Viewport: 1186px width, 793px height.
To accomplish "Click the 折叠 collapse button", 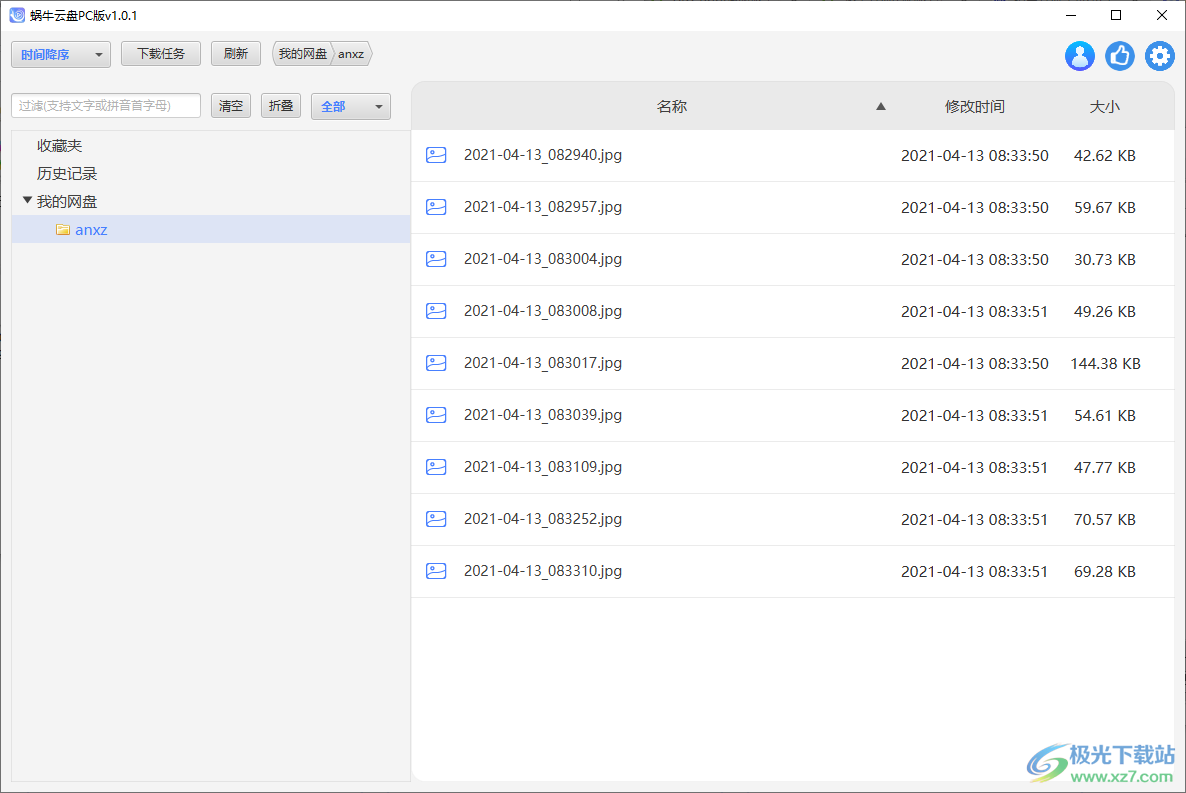I will pyautogui.click(x=281, y=106).
